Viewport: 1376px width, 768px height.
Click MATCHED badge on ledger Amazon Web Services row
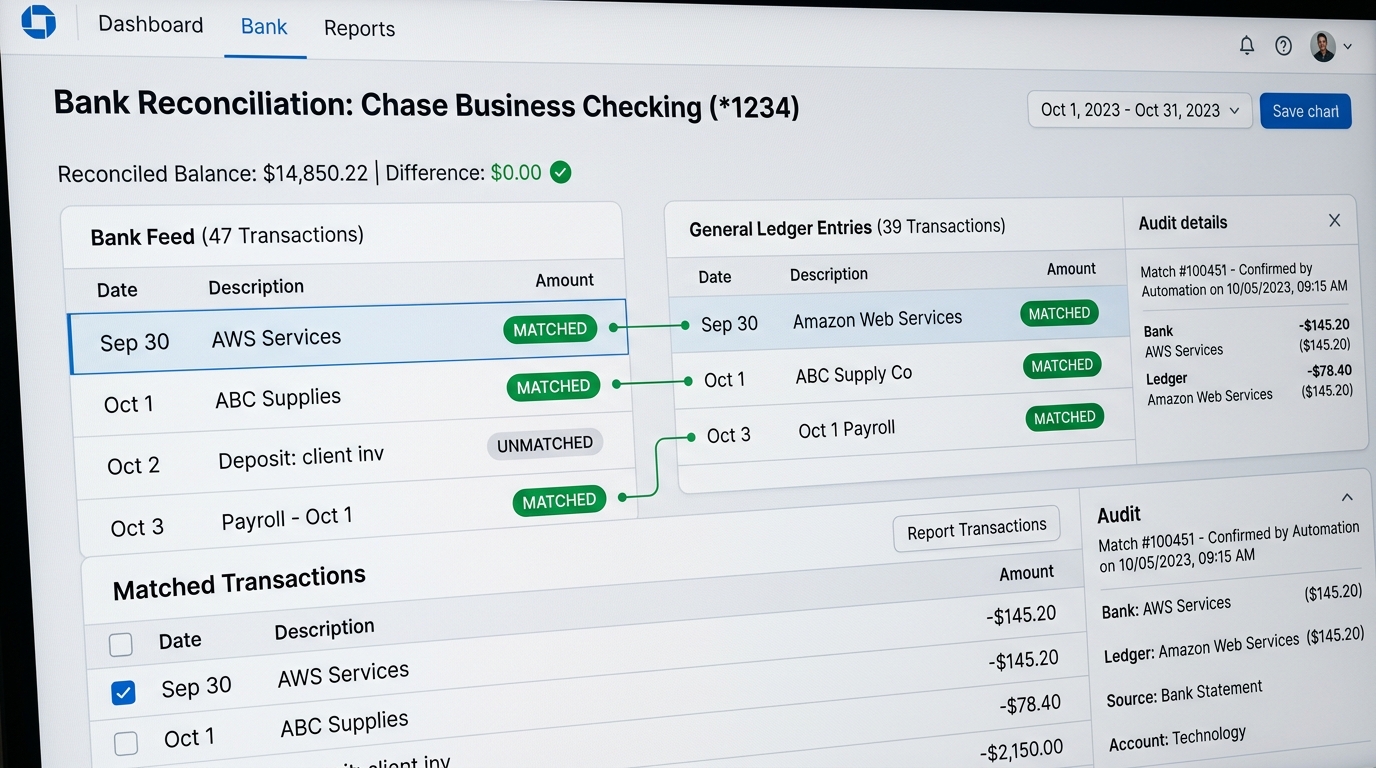coord(1059,313)
